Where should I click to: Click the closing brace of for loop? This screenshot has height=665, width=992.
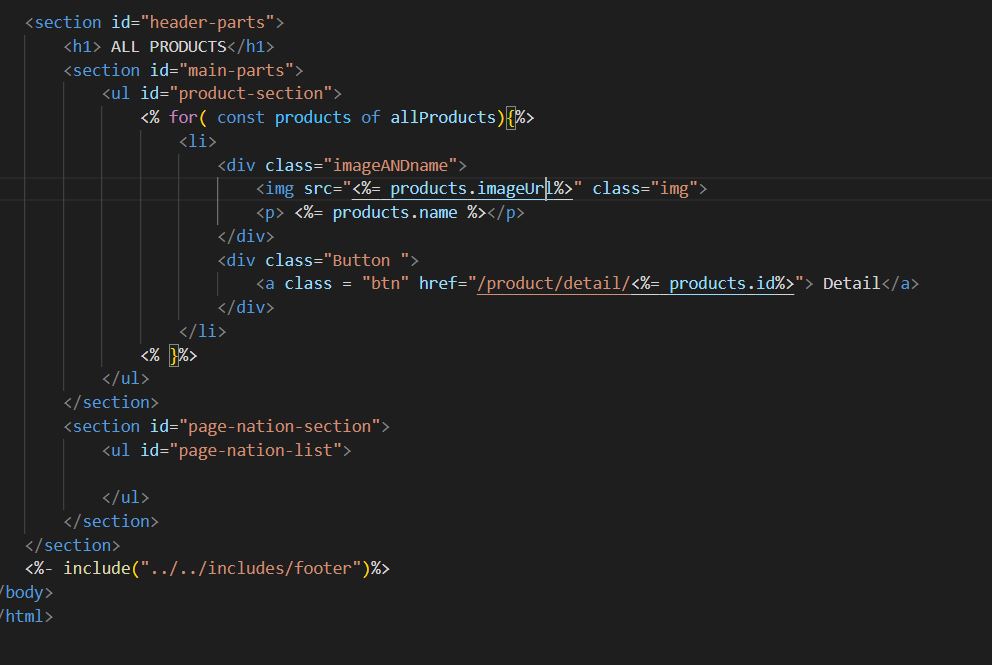(174, 356)
